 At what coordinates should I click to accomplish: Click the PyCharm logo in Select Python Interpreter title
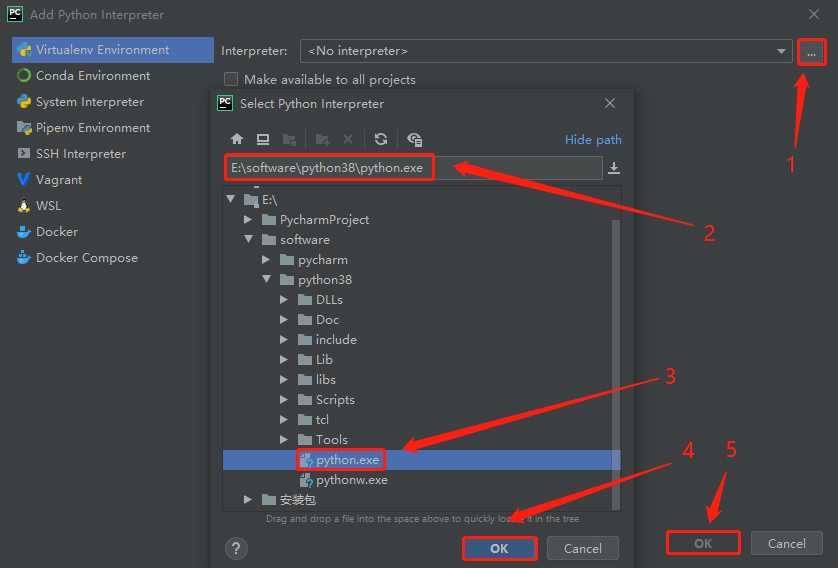(225, 103)
